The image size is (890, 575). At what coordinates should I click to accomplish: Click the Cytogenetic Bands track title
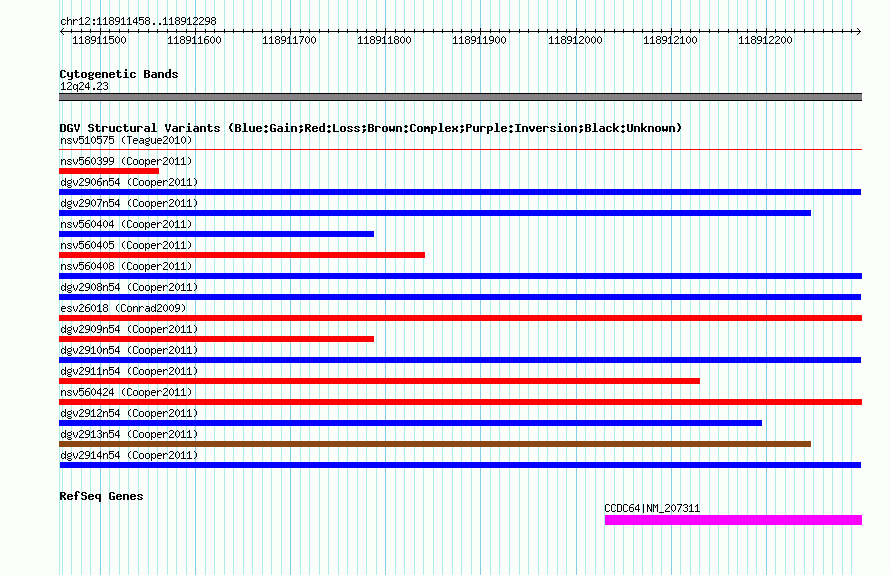pos(119,74)
